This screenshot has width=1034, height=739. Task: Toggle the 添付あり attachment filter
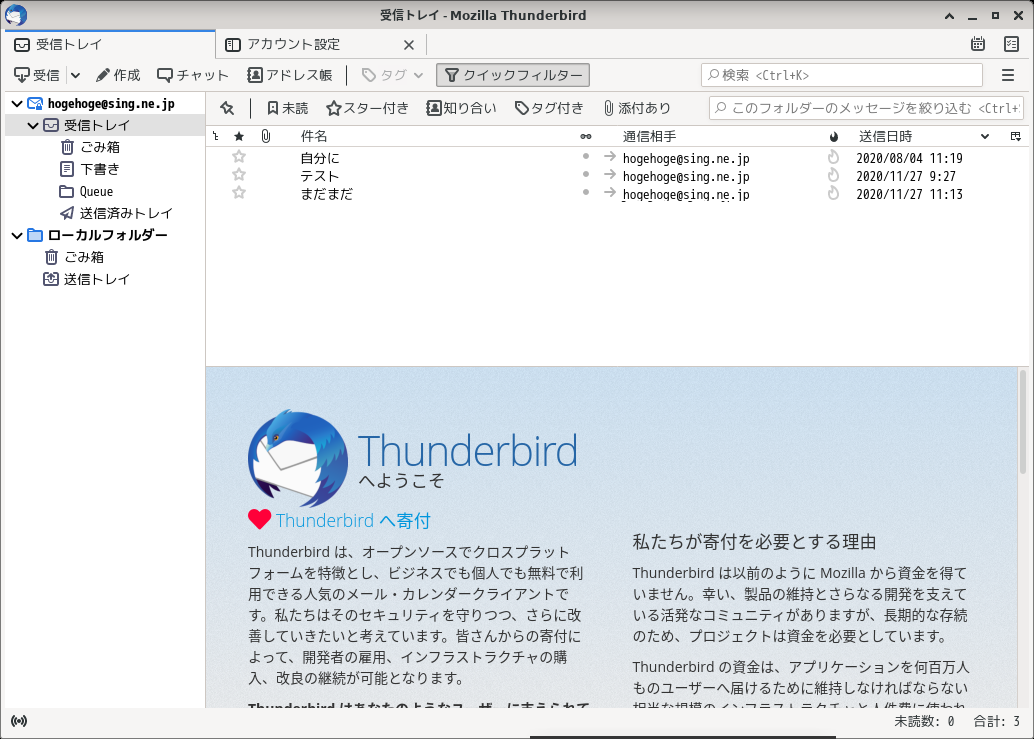pos(636,108)
